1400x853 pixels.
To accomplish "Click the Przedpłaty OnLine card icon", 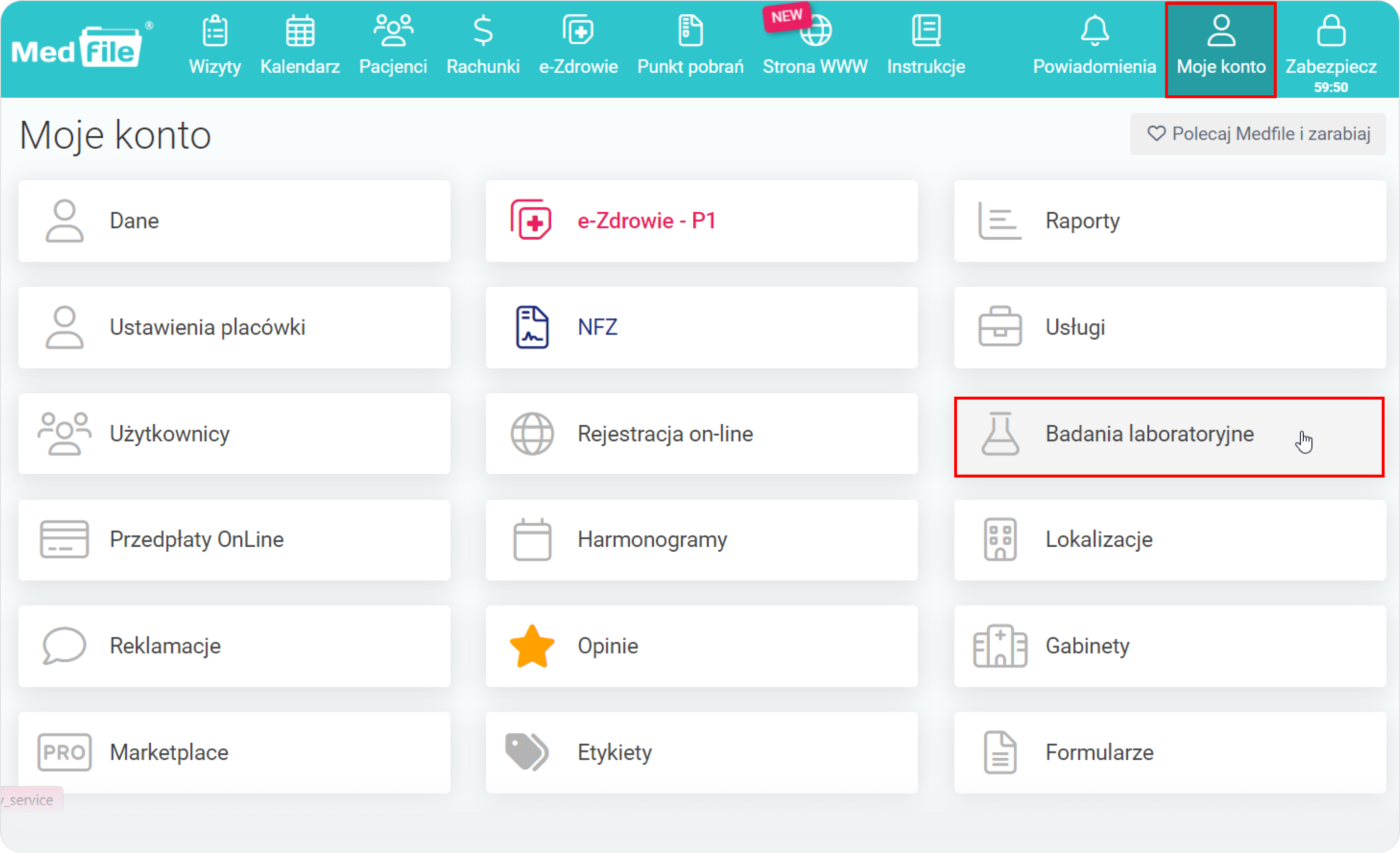I will click(64, 539).
